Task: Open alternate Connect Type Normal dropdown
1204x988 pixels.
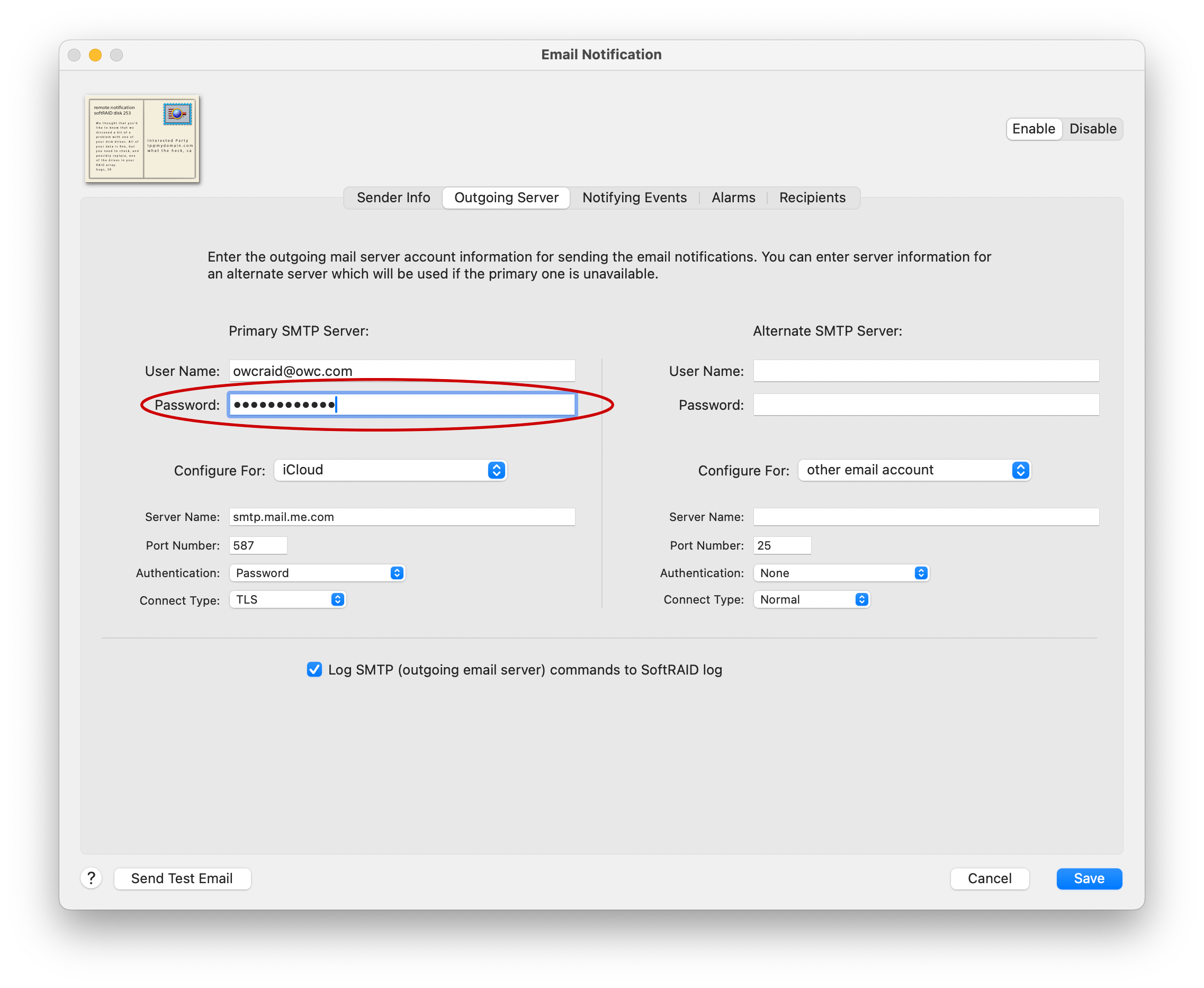Action: point(812,599)
